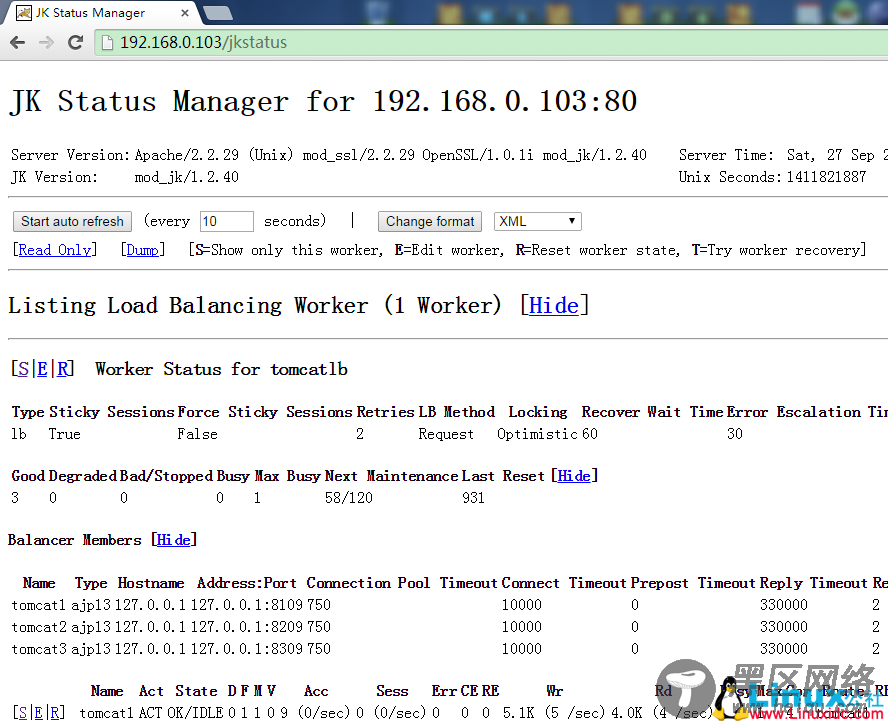This screenshot has width=888, height=724.
Task: Click the Start auto refresh button
Action: tap(72, 222)
